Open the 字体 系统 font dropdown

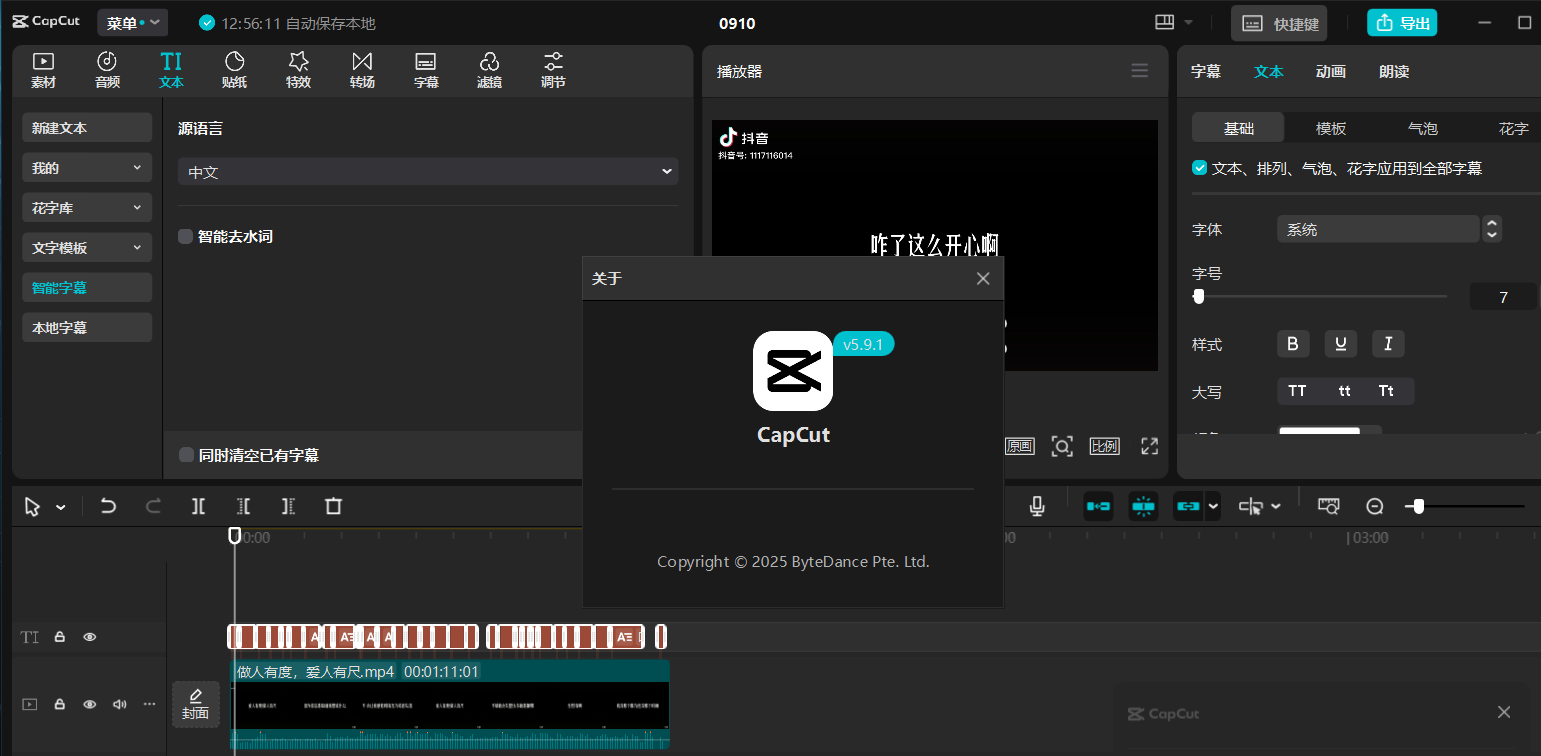coord(1378,229)
